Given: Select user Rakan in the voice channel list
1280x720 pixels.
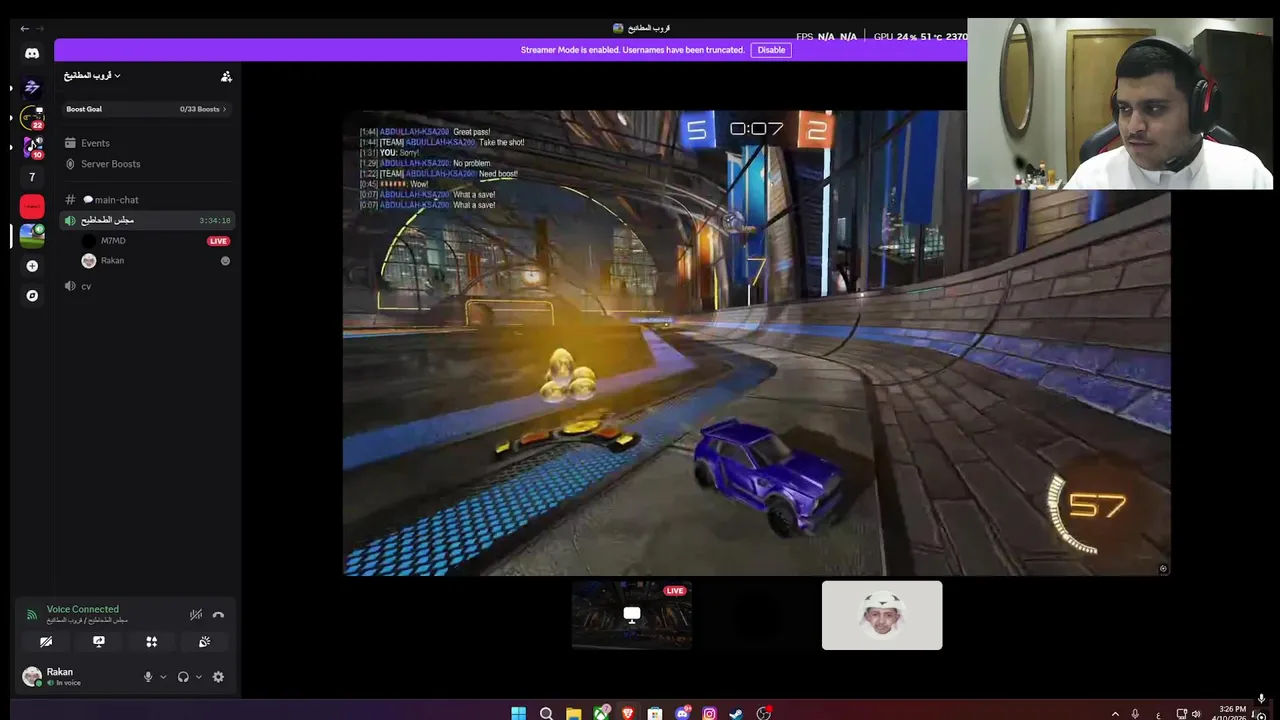Looking at the screenshot, I should (x=112, y=261).
